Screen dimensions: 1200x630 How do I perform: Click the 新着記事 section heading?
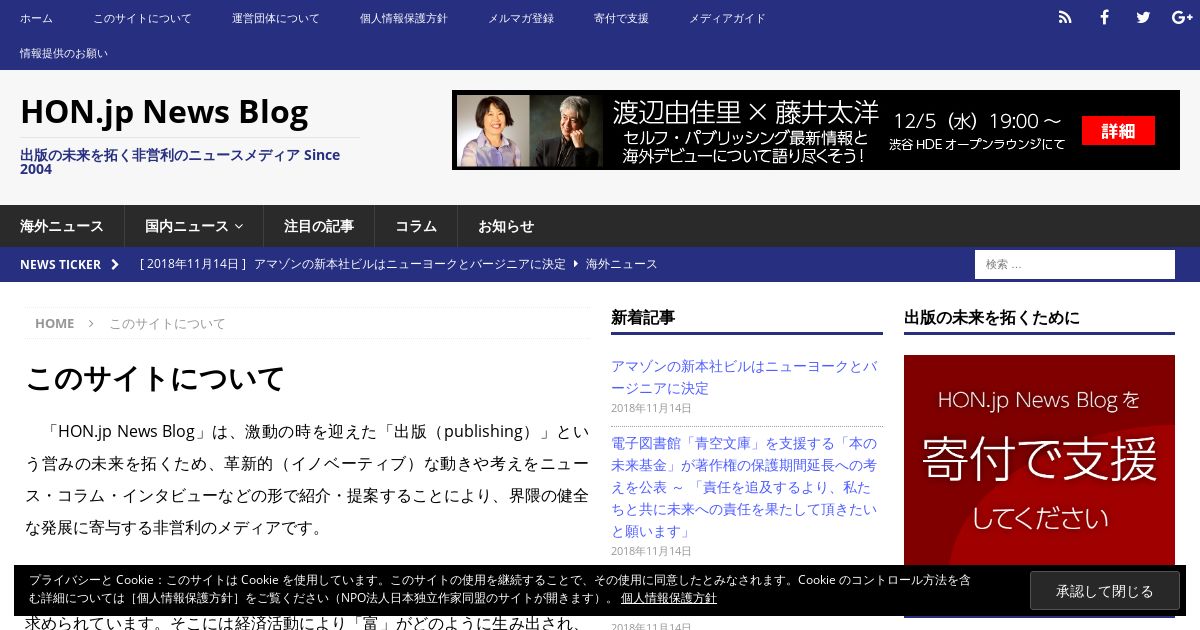(643, 317)
